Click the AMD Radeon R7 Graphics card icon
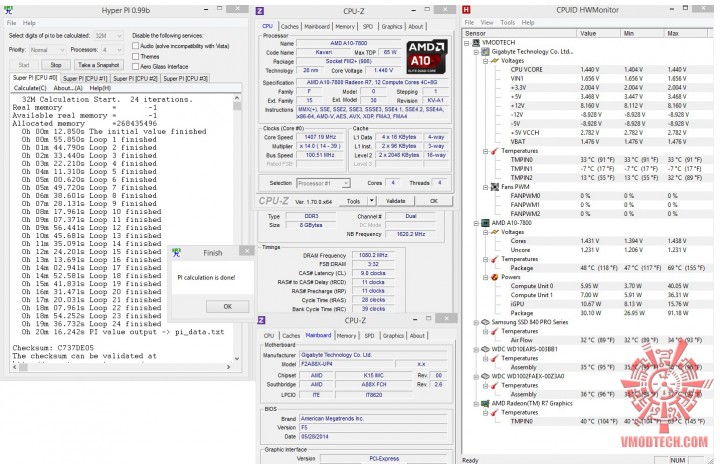 485,403
